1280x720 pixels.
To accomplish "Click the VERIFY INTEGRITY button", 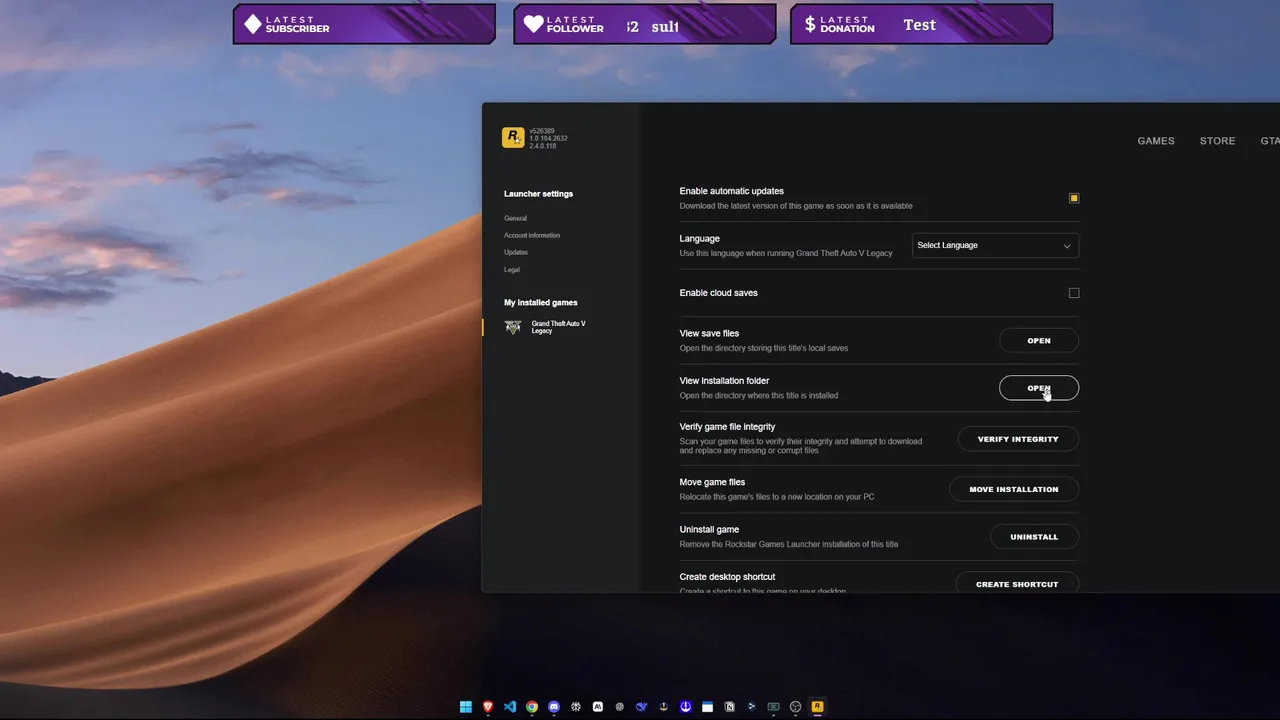I will [x=1018, y=439].
